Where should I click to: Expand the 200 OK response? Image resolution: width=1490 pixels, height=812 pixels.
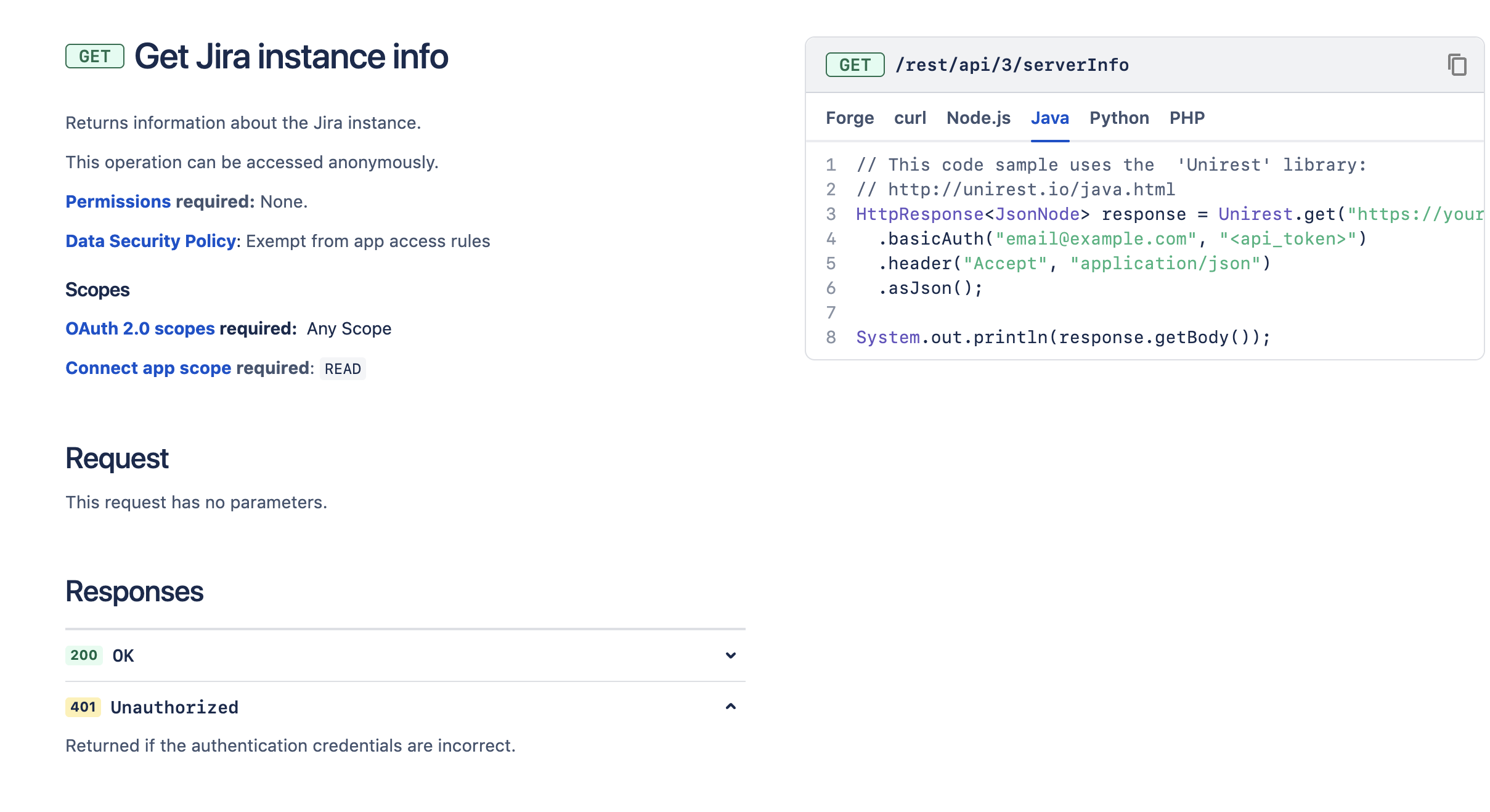pyautogui.click(x=730, y=656)
